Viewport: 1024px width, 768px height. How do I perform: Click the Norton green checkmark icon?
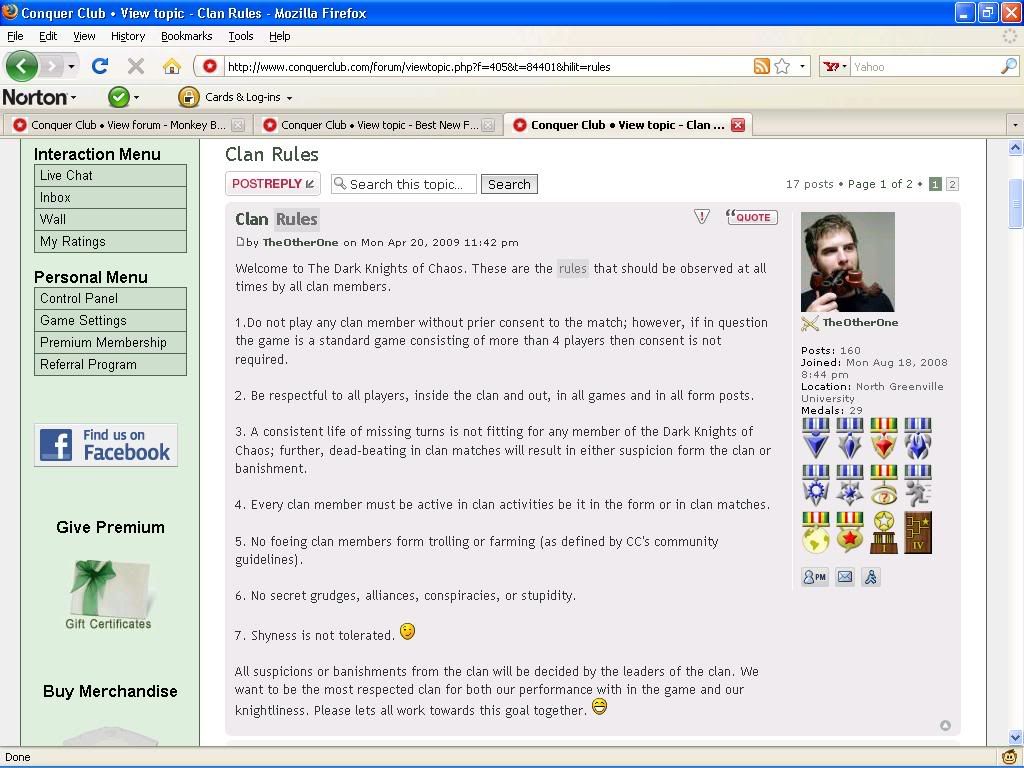tap(118, 97)
